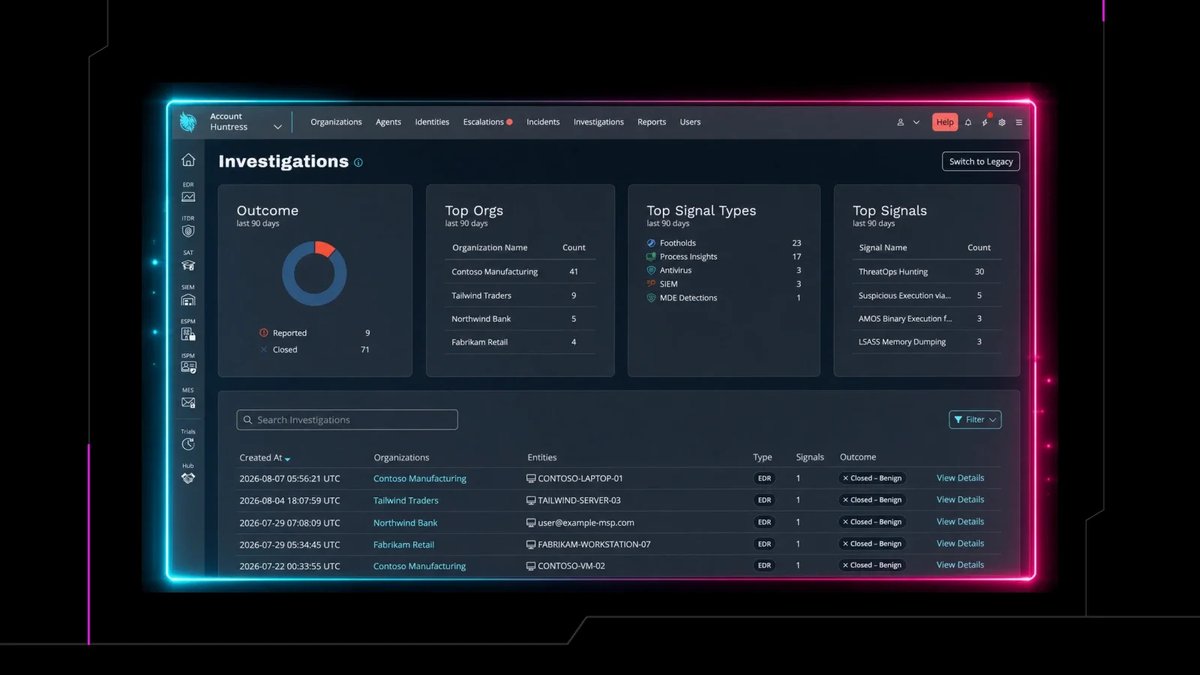The height and width of the screenshot is (675, 1200).
Task: Open Northwind Bank organization link in table
Action: point(405,522)
